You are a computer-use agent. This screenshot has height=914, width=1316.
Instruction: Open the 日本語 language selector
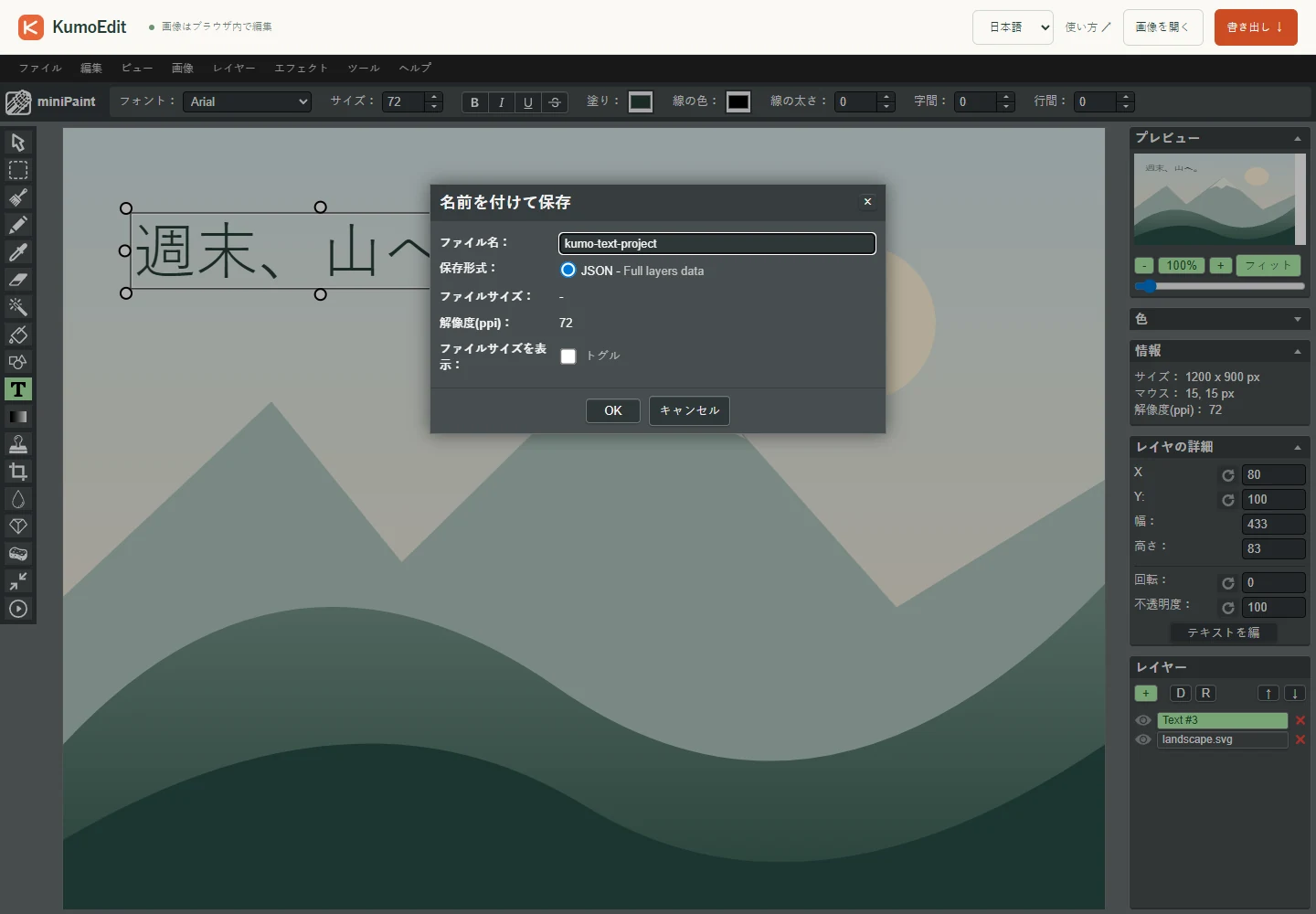(x=1013, y=27)
